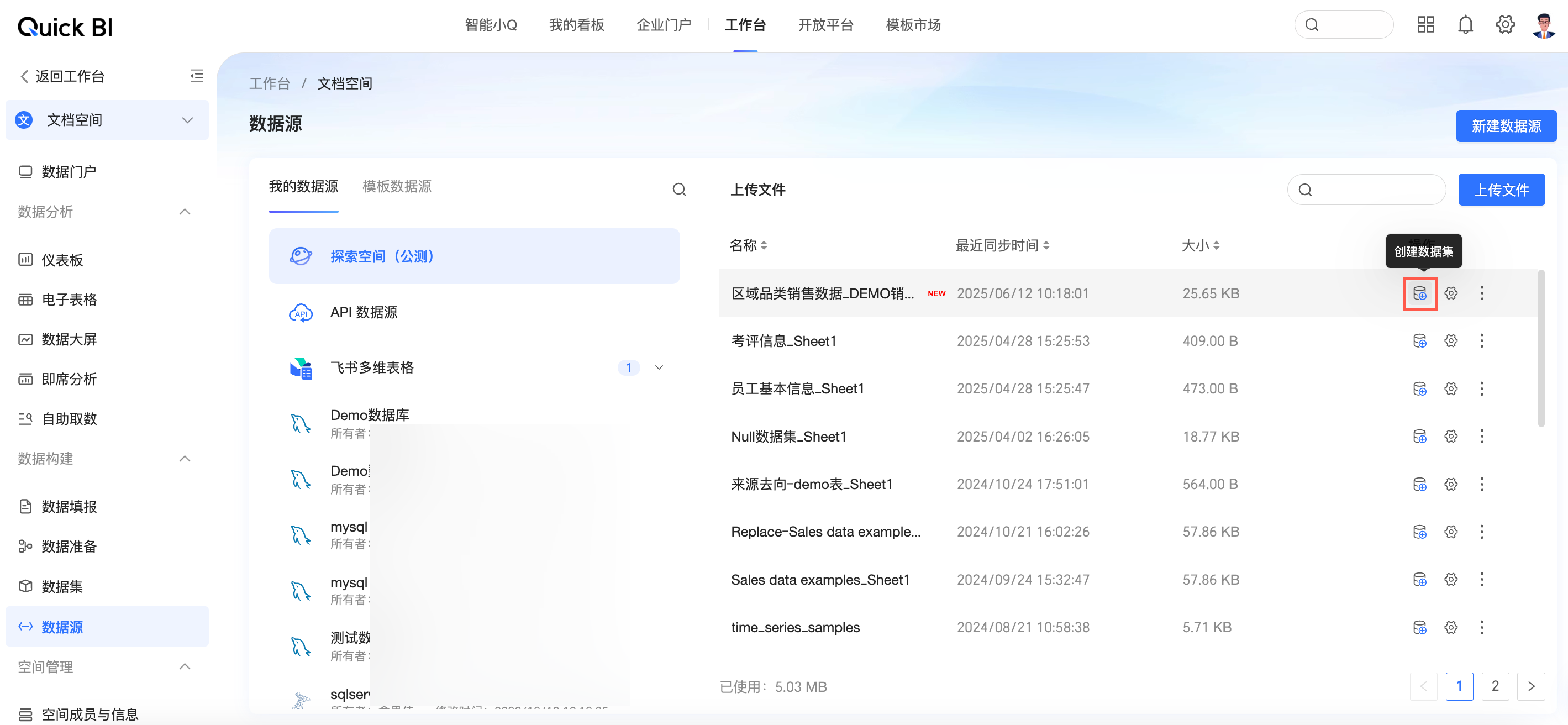Click time_series_samples file name
This screenshot has height=725, width=1568.
795,627
